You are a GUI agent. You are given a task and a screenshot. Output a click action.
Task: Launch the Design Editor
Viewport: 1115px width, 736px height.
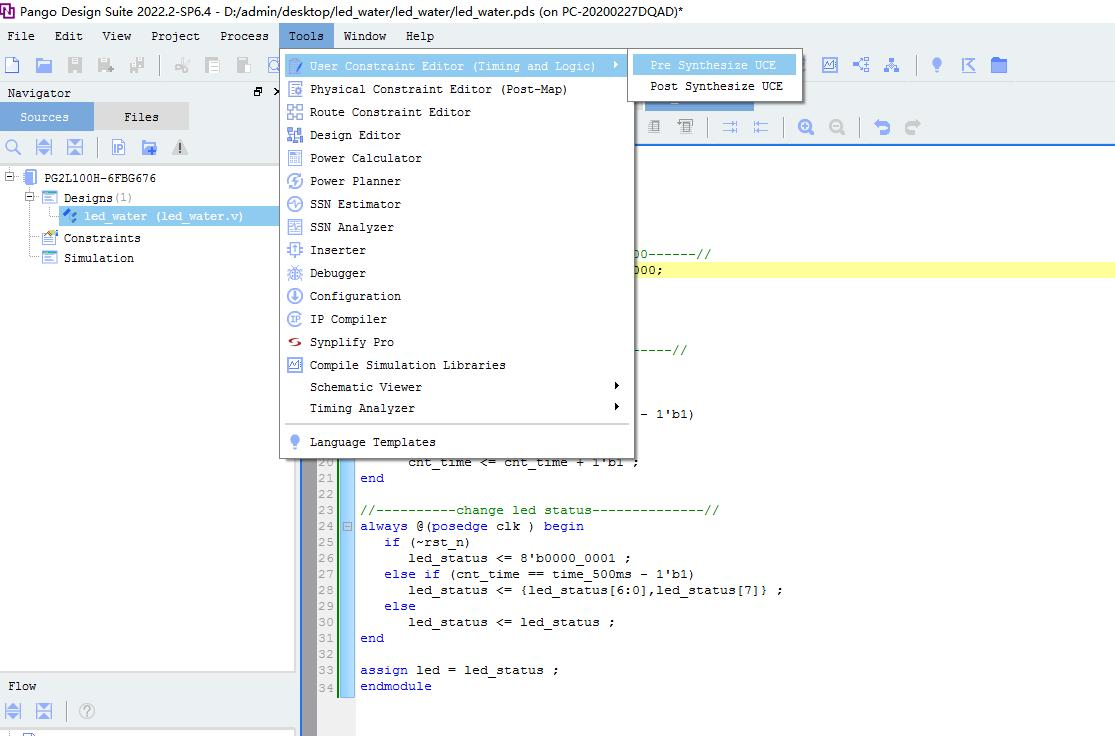(x=456, y=135)
